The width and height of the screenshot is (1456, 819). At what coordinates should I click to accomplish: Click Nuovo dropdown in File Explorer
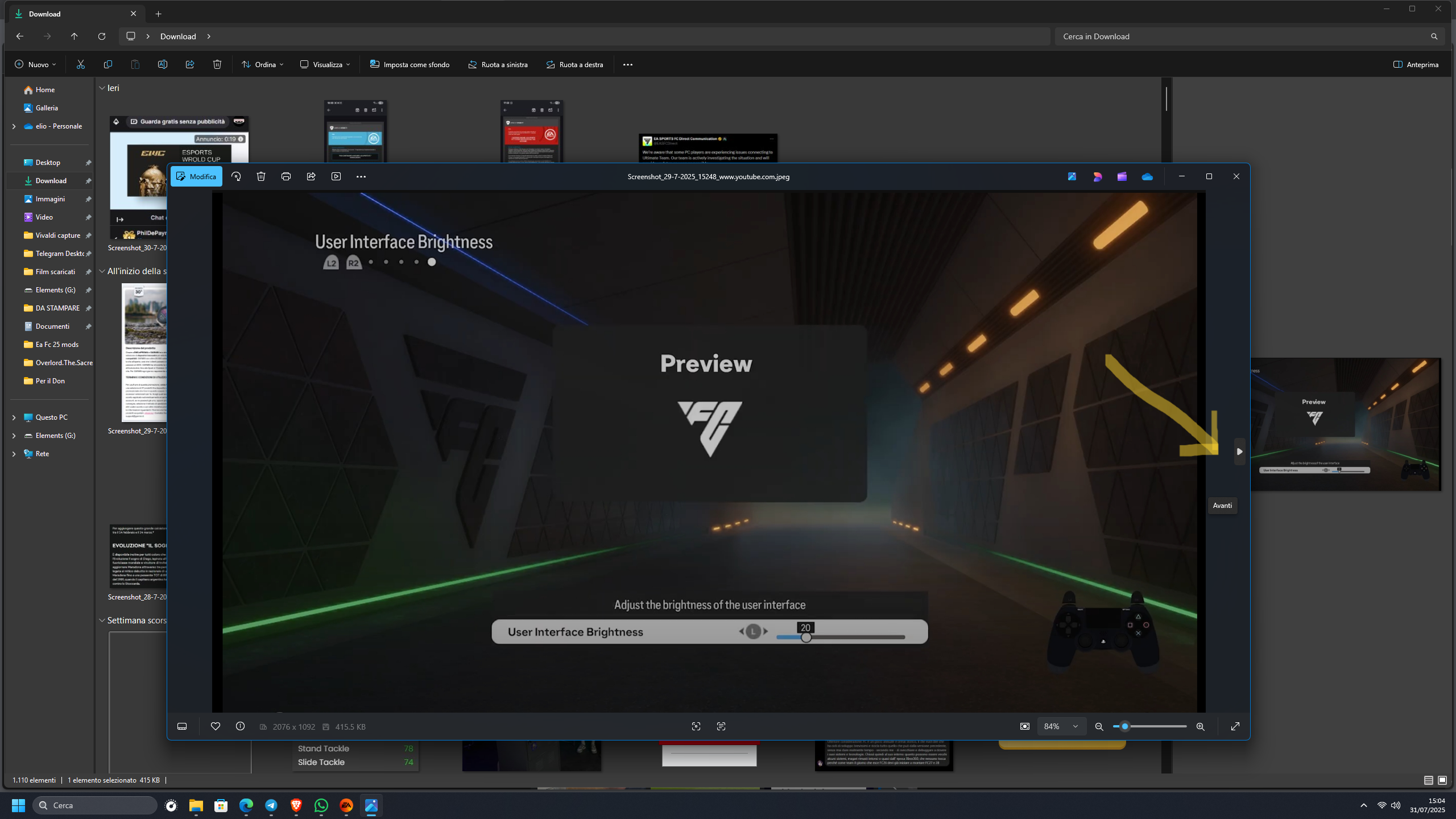pyautogui.click(x=35, y=64)
